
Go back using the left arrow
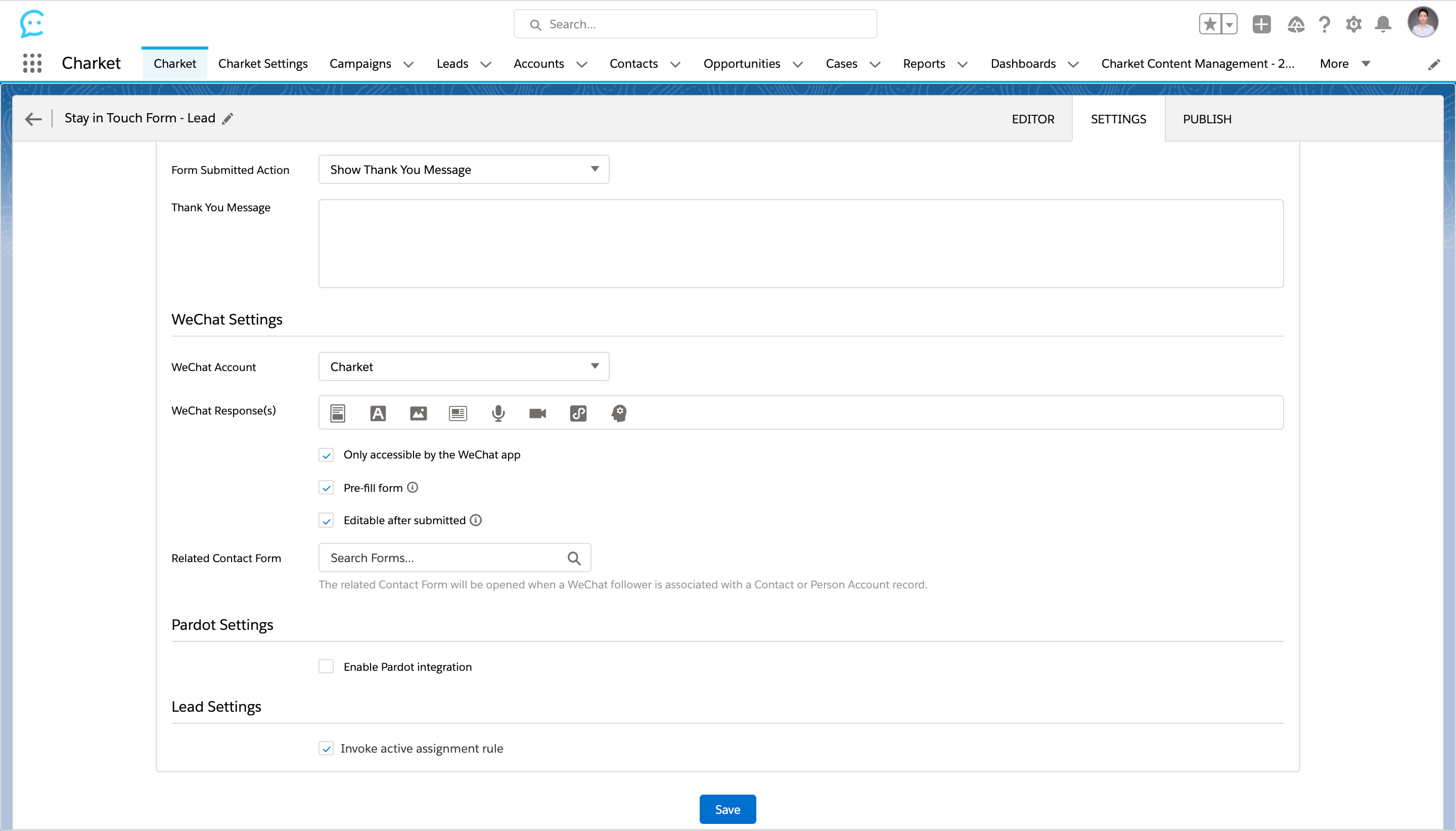pos(33,119)
